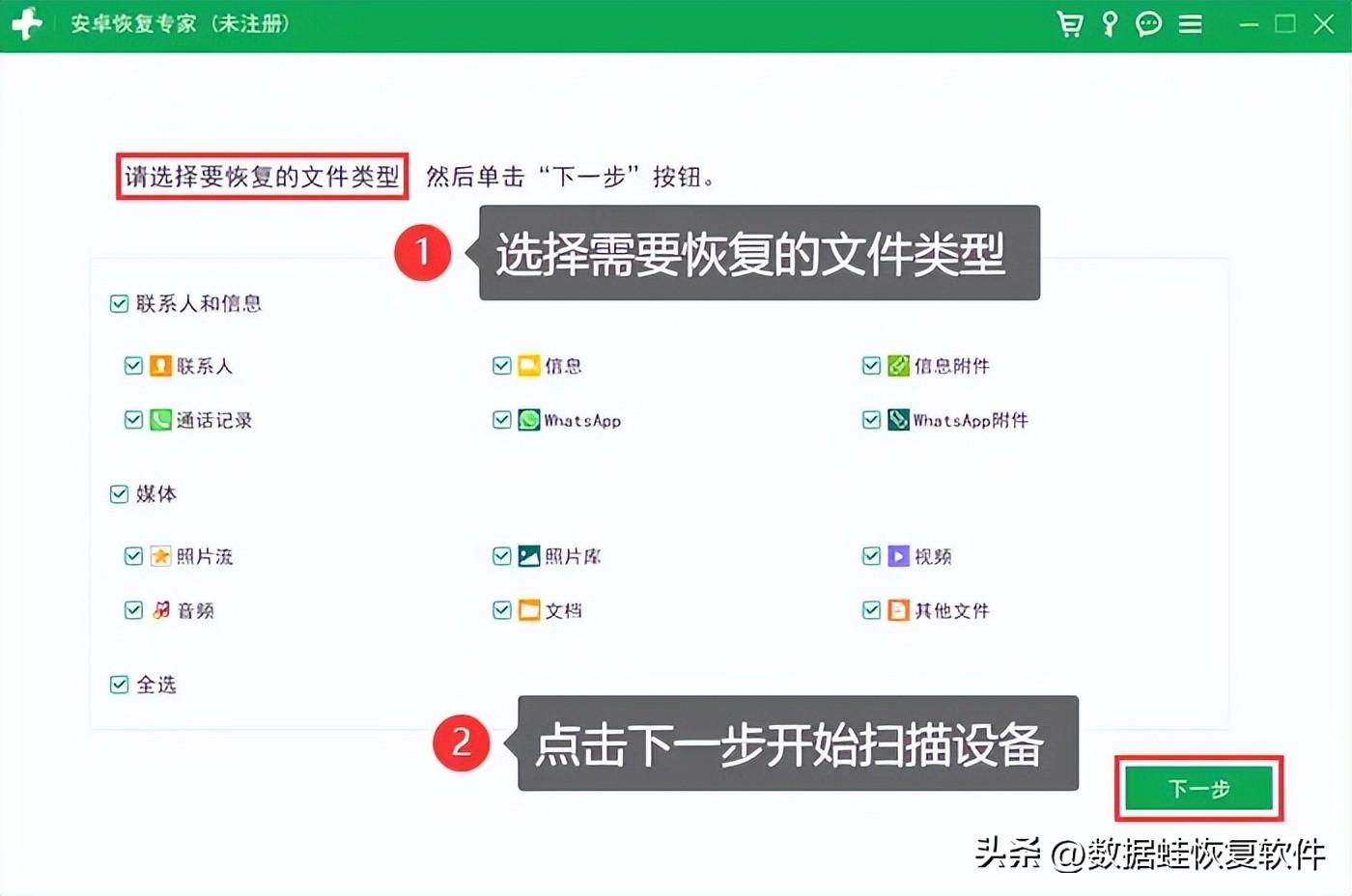Click the WhatsApp green icon

point(528,420)
